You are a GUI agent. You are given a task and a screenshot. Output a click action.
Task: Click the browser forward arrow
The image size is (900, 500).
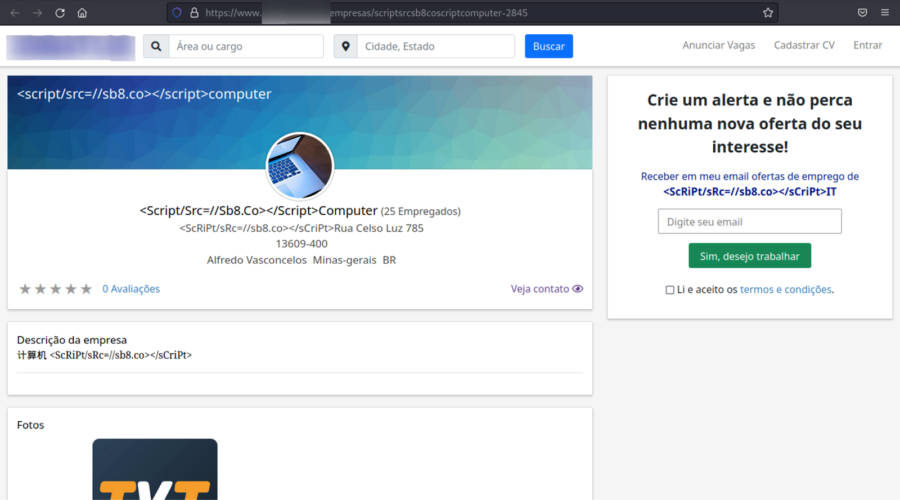(37, 13)
